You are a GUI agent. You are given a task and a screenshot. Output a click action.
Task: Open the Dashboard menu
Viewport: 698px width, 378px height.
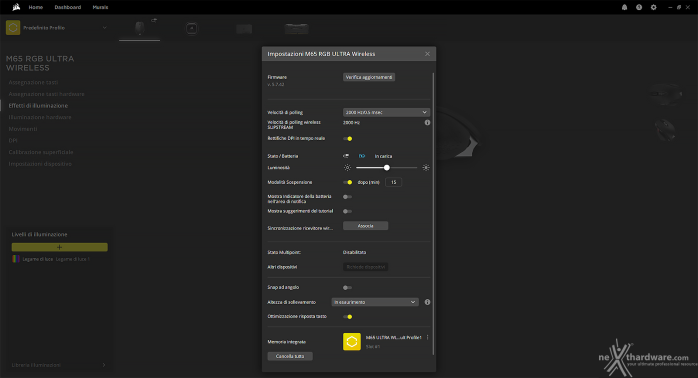[68, 7]
